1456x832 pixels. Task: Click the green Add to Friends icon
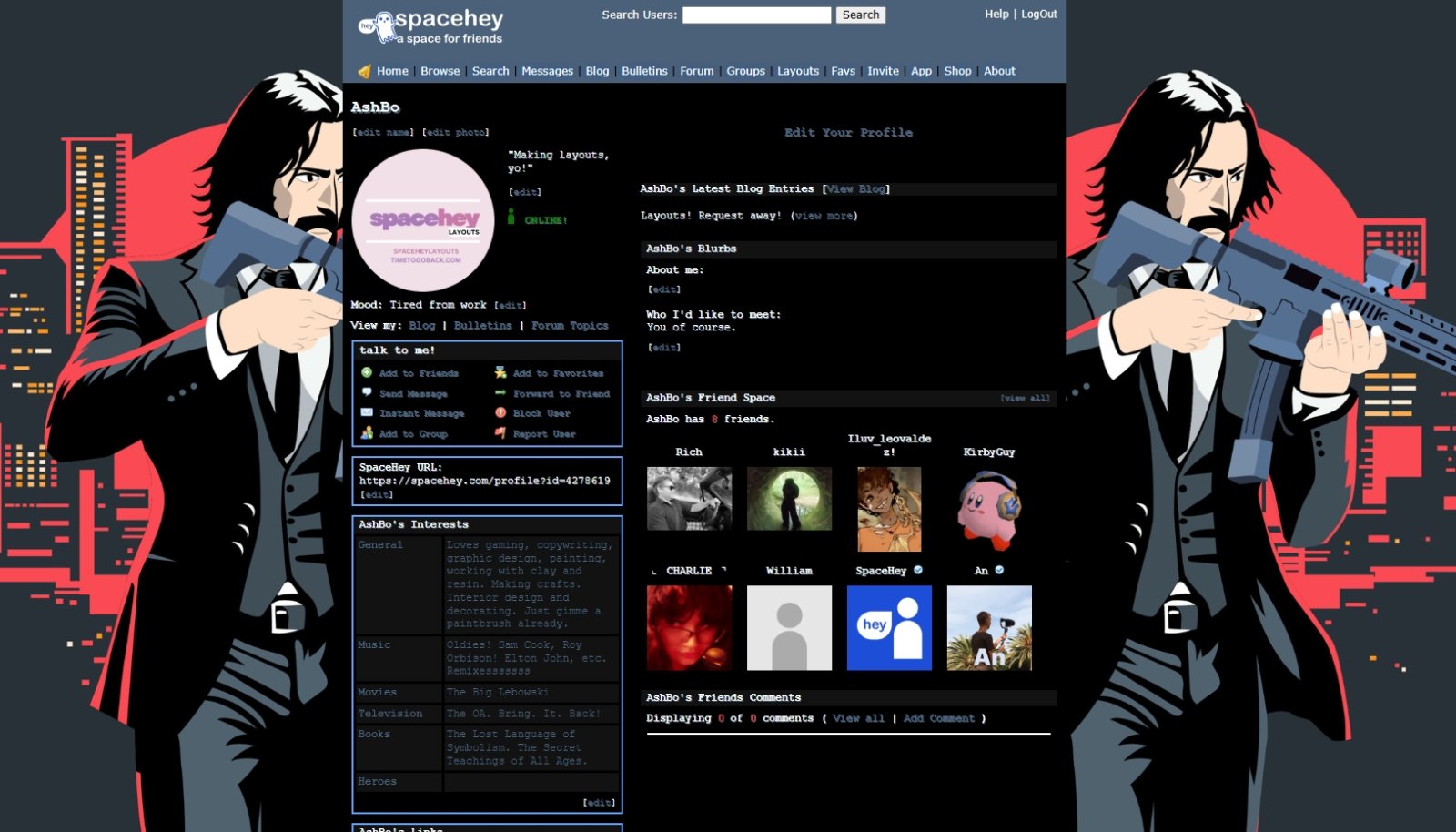click(366, 372)
